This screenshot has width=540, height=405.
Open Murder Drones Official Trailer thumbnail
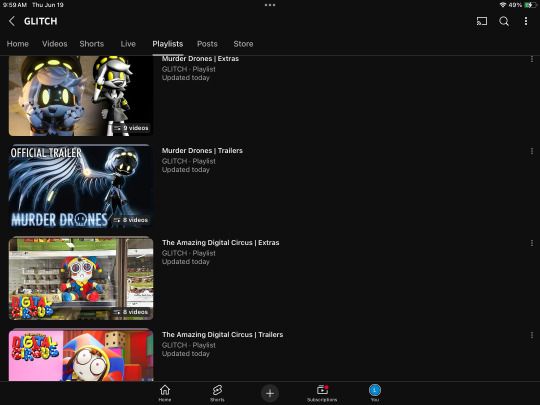81,186
